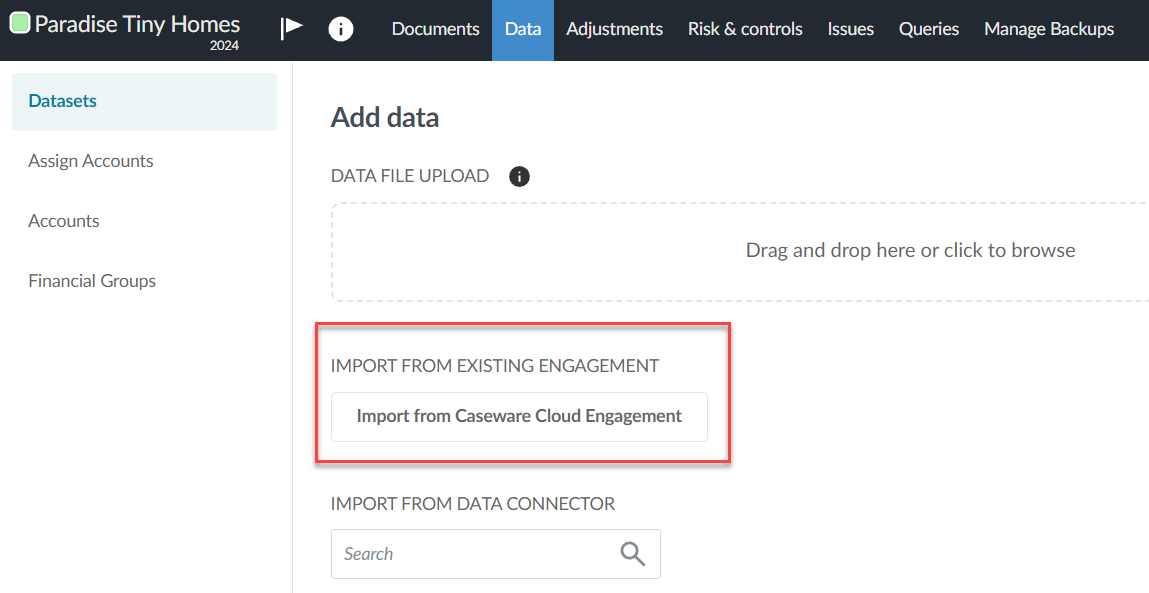This screenshot has height=593, width=1149.
Task: Click the magnifying glass search icon
Action: coord(632,554)
